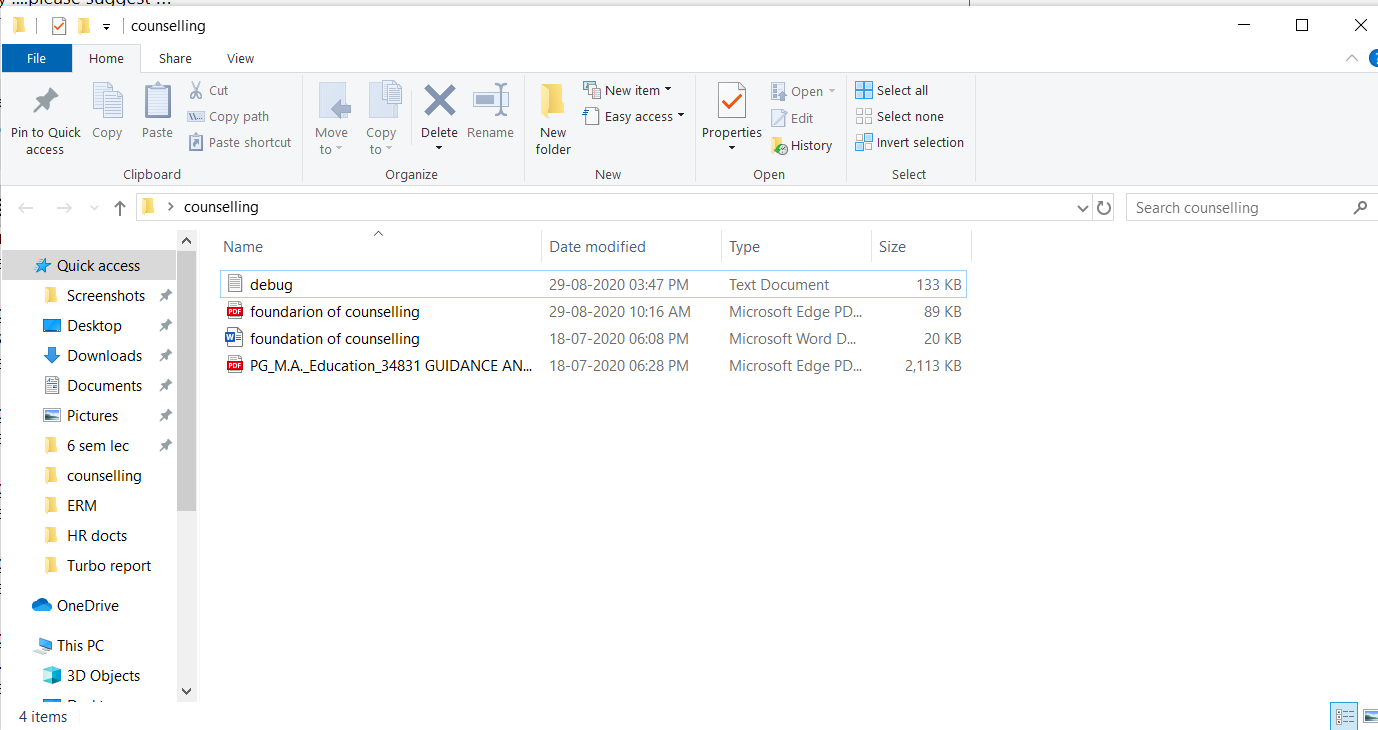The height and width of the screenshot is (730, 1378).
Task: Go forward with the right arrow
Action: coord(64,208)
